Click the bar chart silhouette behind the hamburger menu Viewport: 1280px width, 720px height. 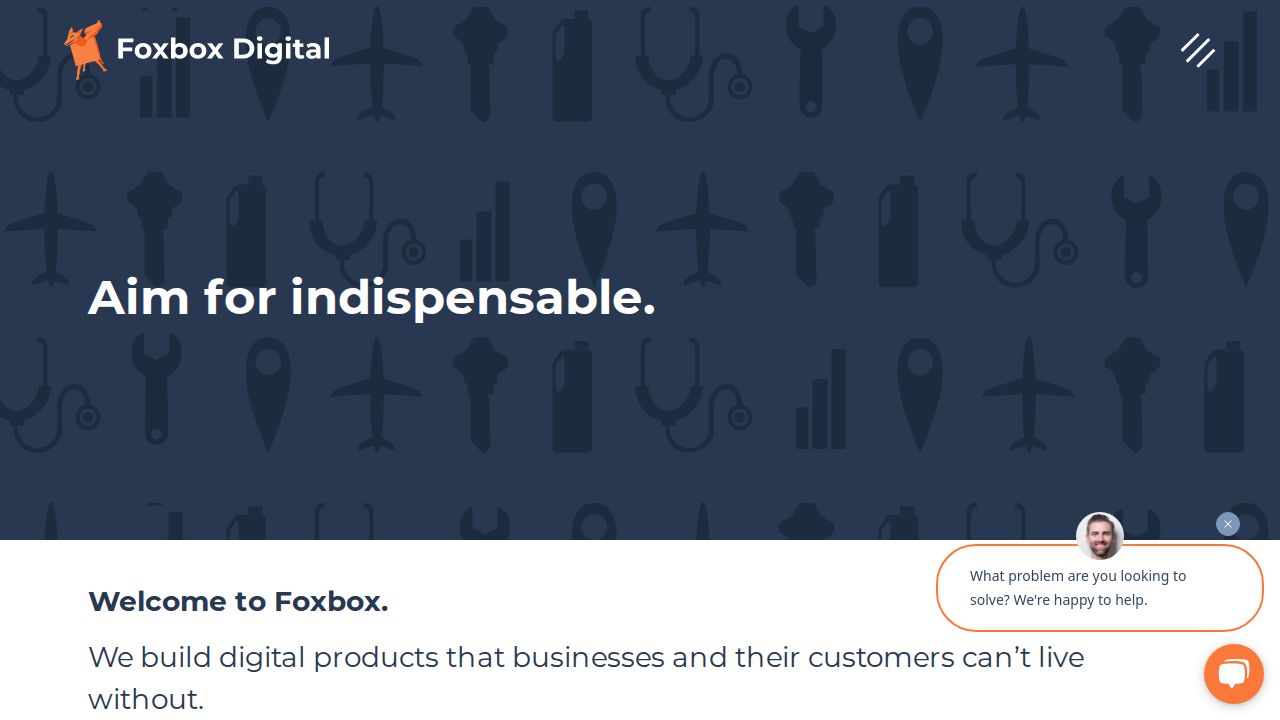click(x=1232, y=62)
